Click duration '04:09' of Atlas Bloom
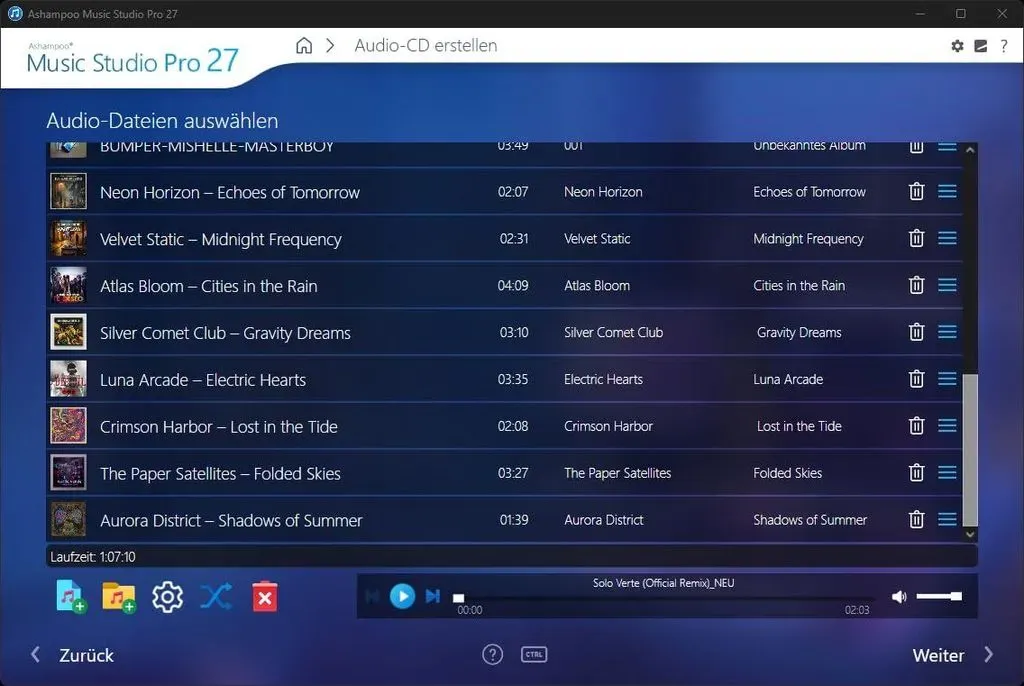The width and height of the screenshot is (1024, 686). pos(513,286)
